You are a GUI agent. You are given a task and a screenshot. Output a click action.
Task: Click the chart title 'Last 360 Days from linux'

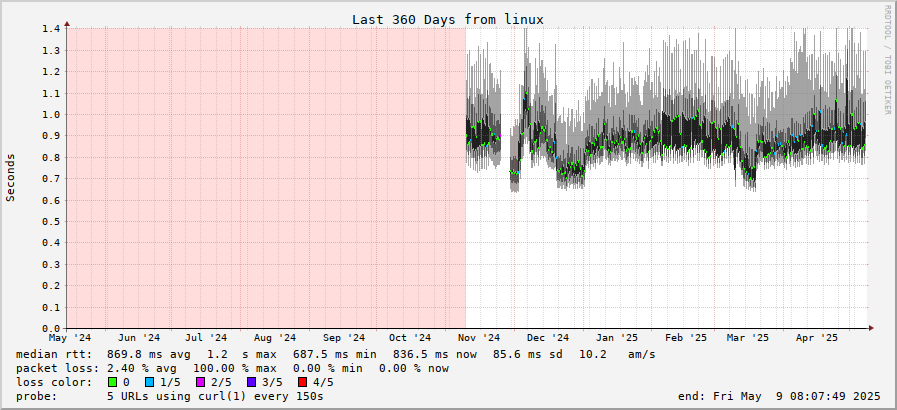pos(447,19)
